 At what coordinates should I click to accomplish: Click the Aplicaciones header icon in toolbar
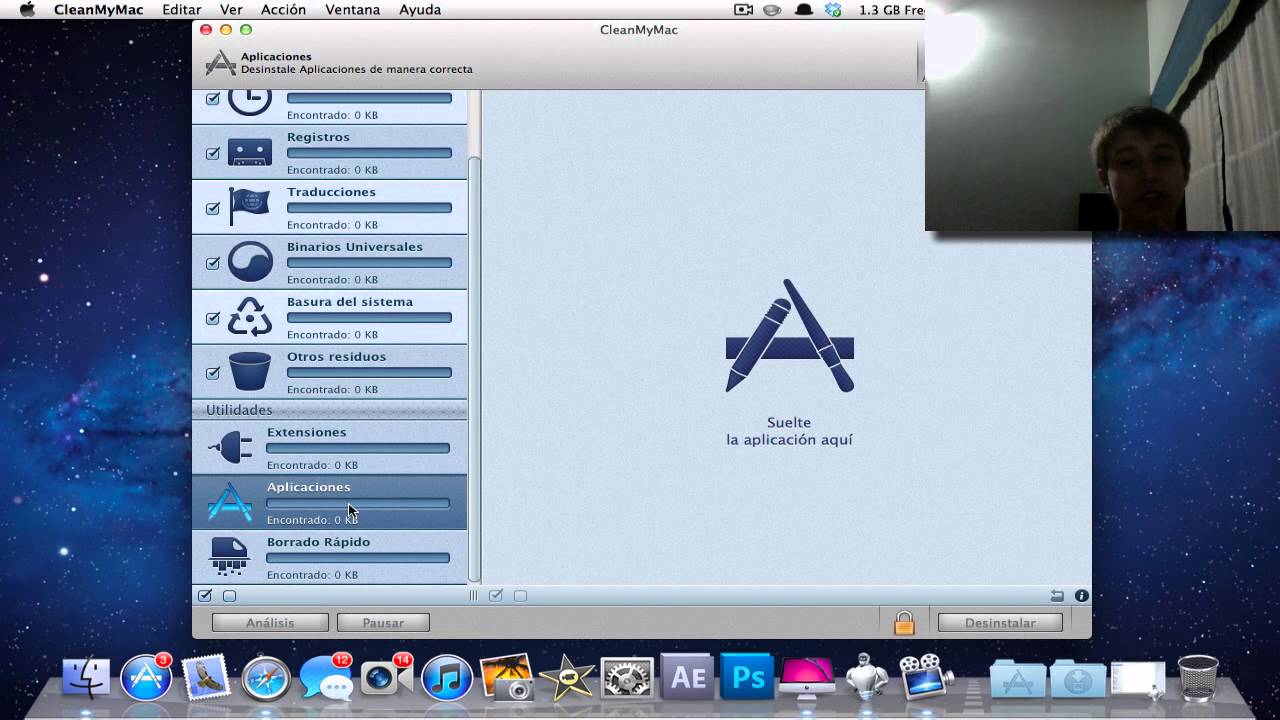click(x=220, y=63)
